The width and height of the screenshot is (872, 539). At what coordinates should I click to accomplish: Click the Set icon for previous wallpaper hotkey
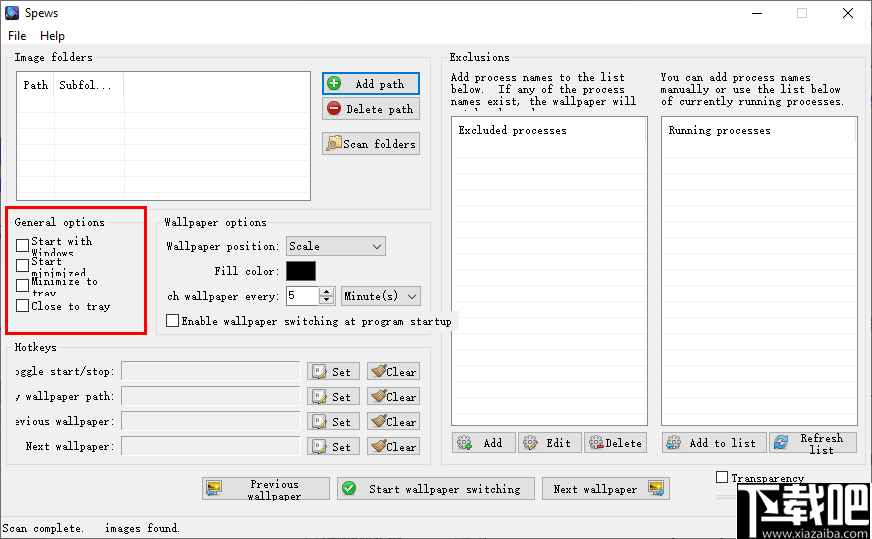[319, 422]
